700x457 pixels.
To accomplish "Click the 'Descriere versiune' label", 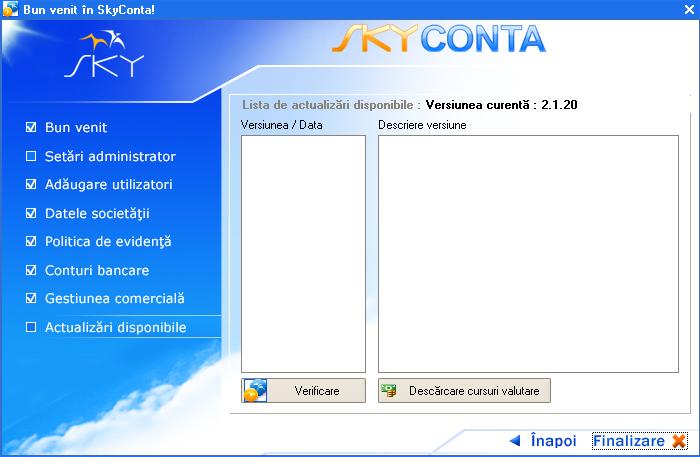I will coord(422,125).
